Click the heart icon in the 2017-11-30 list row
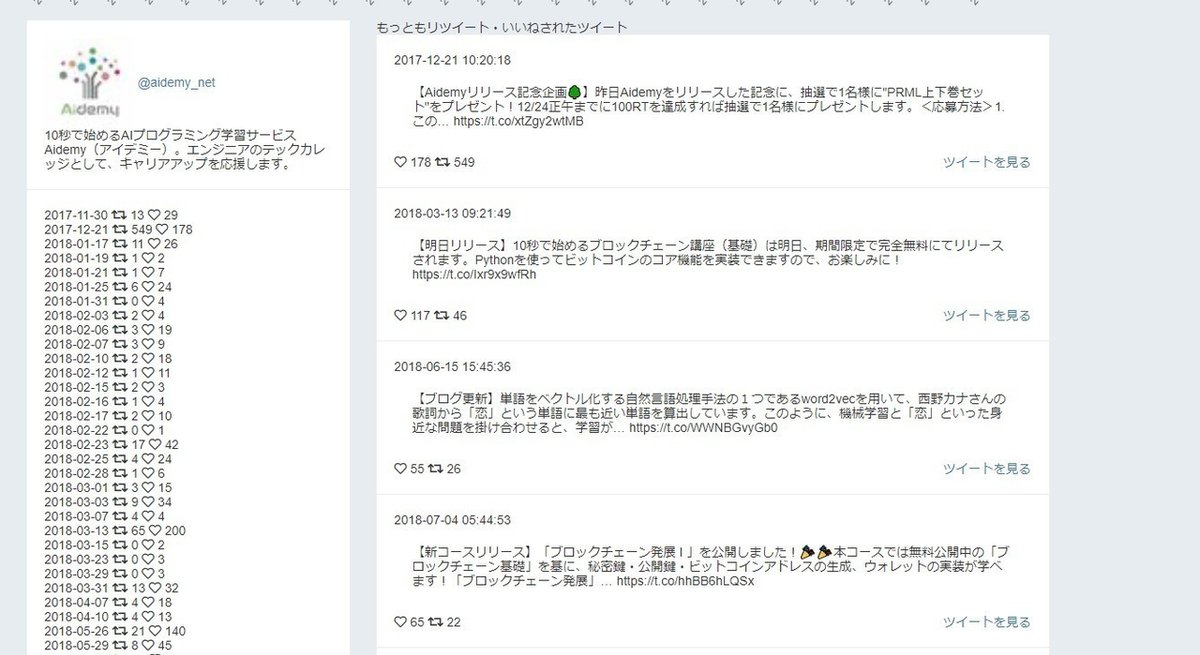 point(156,215)
